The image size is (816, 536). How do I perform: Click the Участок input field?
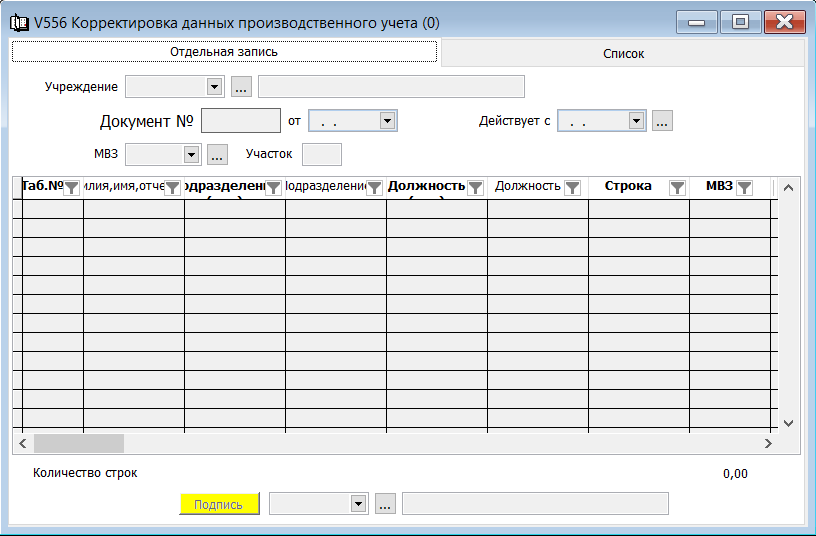tap(321, 155)
